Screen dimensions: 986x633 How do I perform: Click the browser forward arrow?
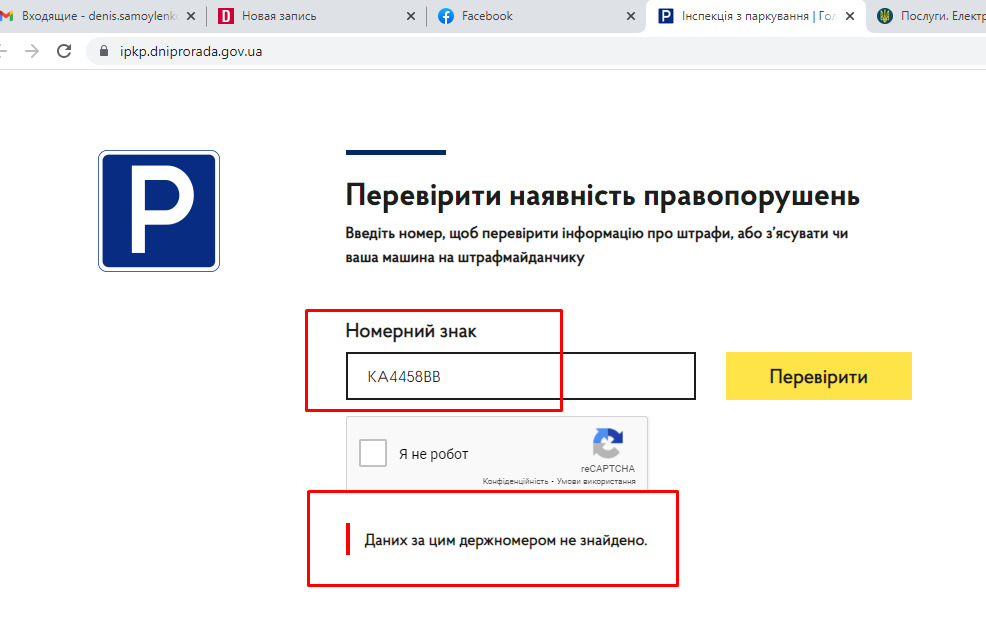(x=31, y=51)
